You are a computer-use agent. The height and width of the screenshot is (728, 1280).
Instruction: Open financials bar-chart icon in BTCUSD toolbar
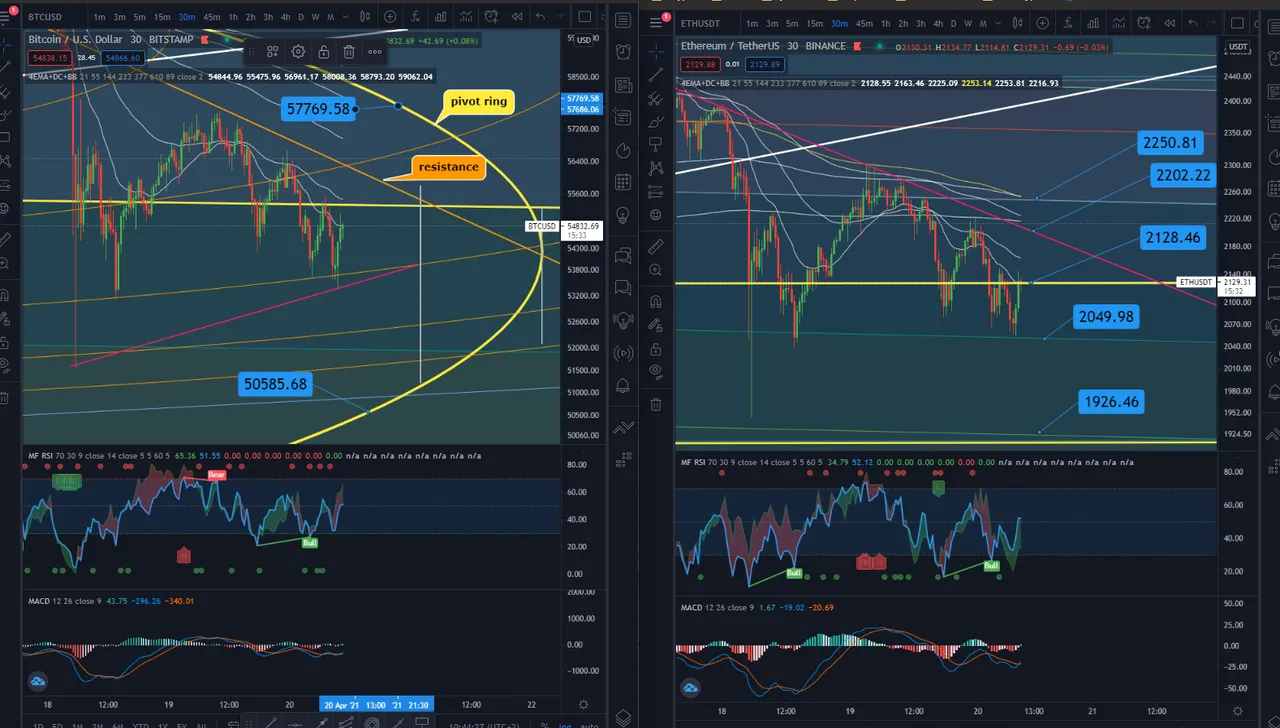point(440,17)
